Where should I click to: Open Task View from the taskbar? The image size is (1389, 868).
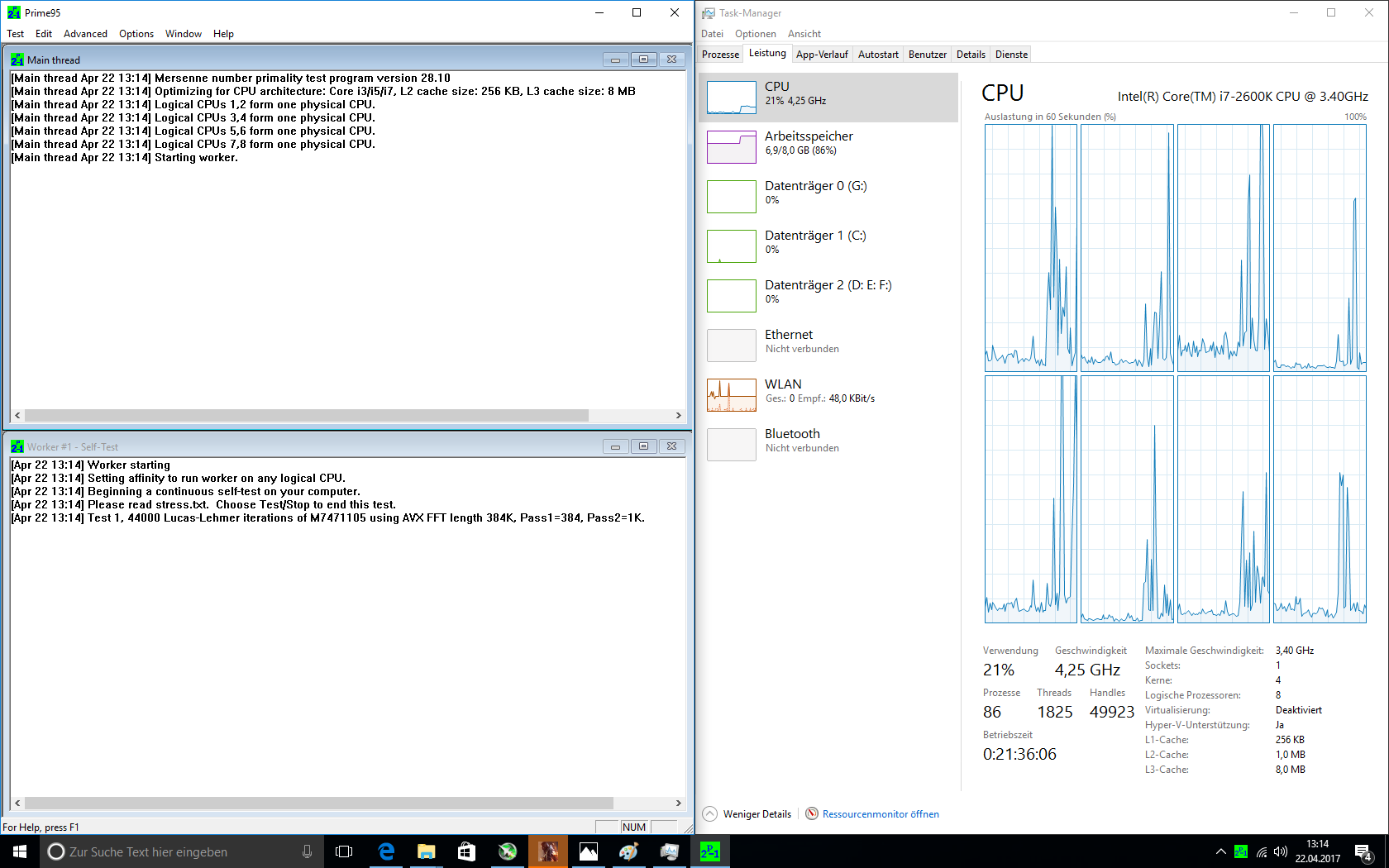(x=344, y=851)
